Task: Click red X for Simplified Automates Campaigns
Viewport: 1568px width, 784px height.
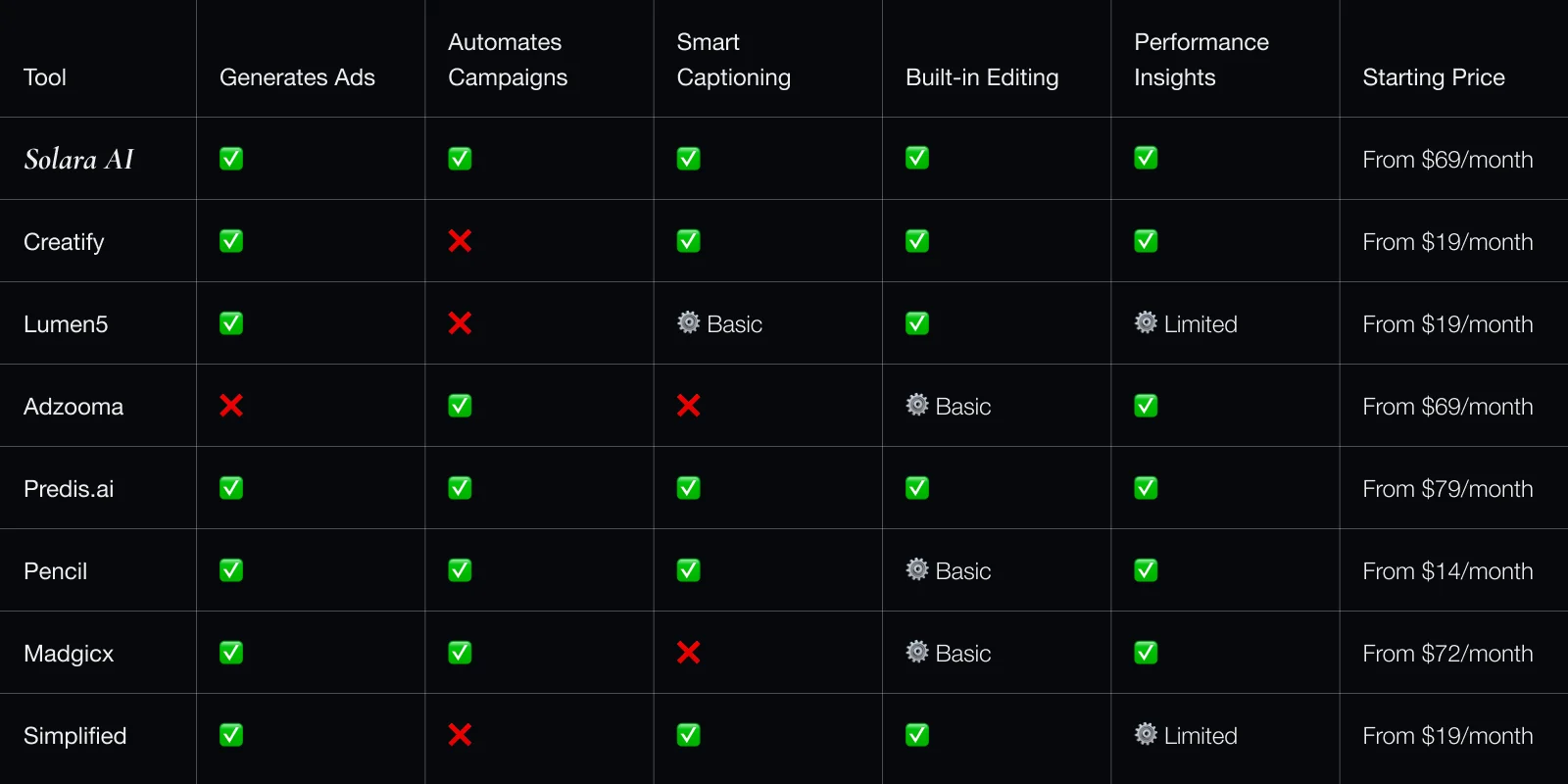Action: point(460,735)
